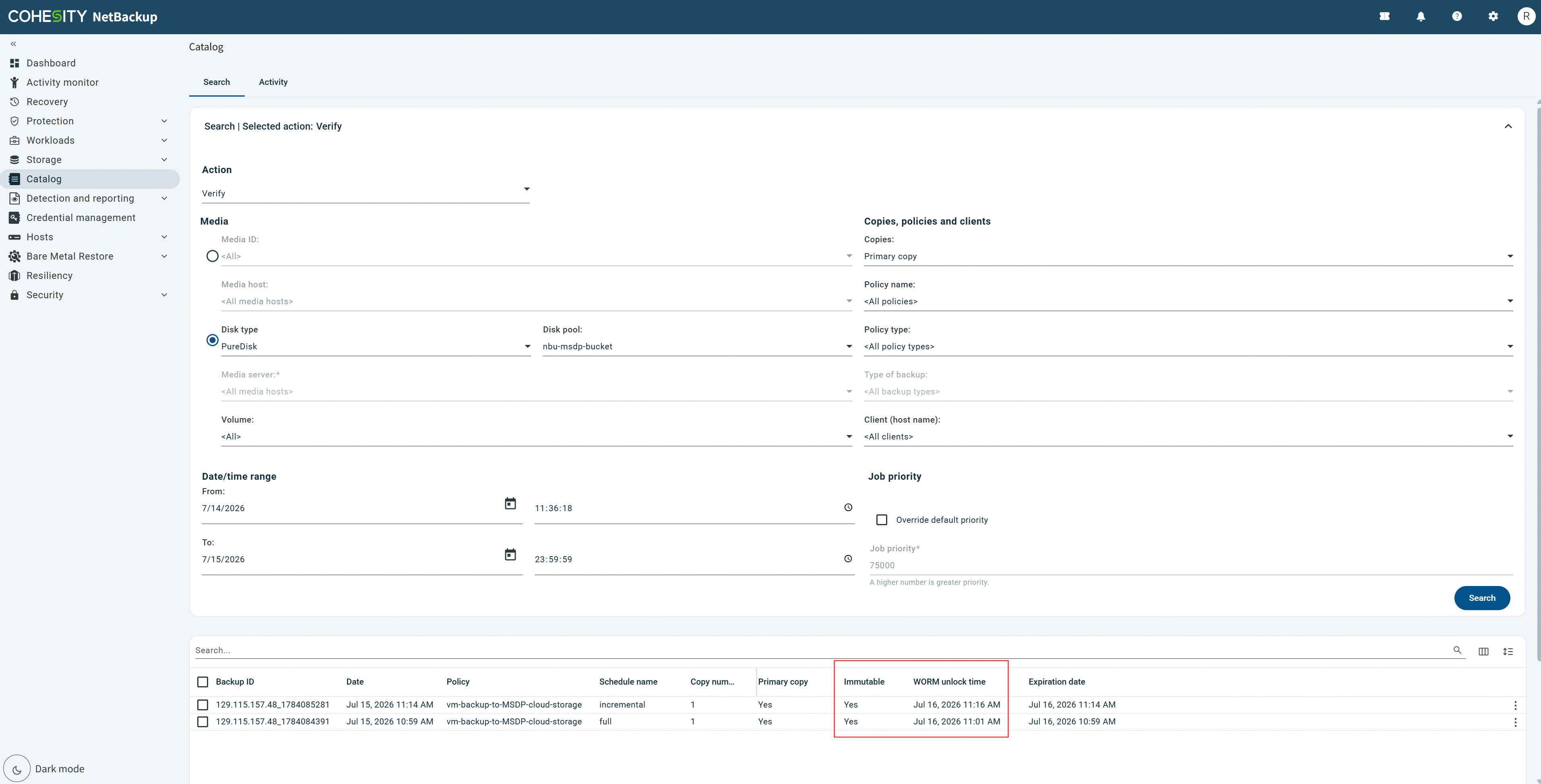The image size is (1541, 784).
Task: Click the Workloads briefcase icon
Action: tap(14, 140)
